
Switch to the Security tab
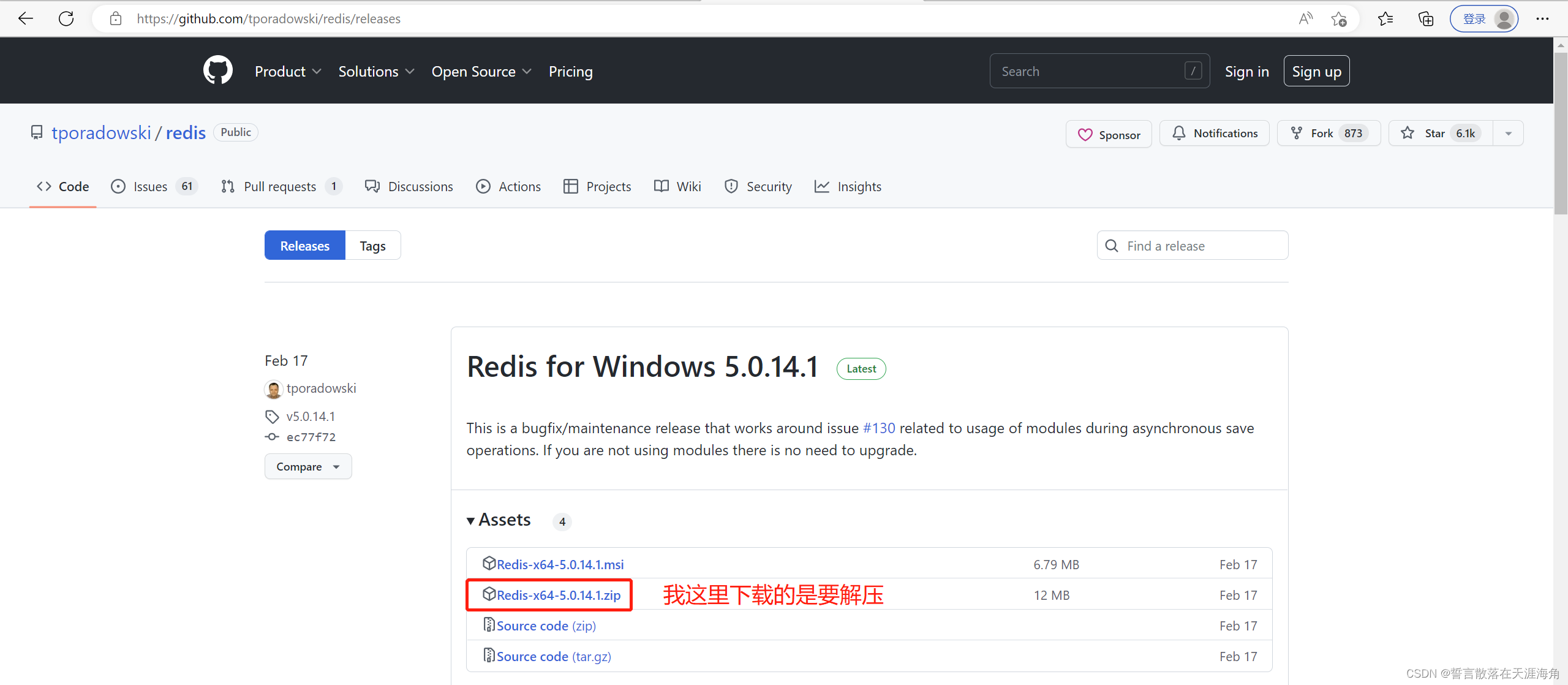[x=758, y=186]
